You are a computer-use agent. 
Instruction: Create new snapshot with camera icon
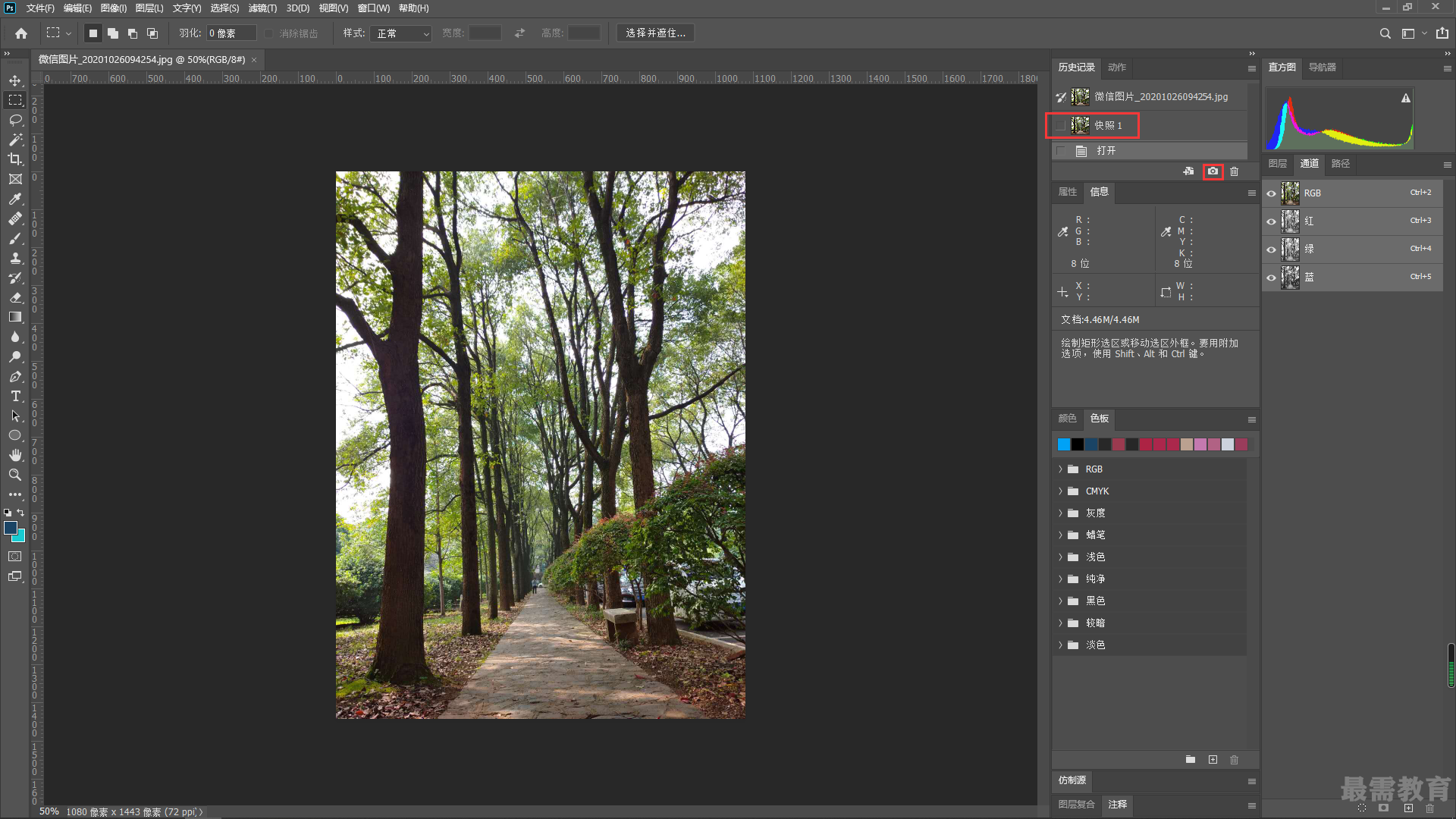pyautogui.click(x=1213, y=171)
